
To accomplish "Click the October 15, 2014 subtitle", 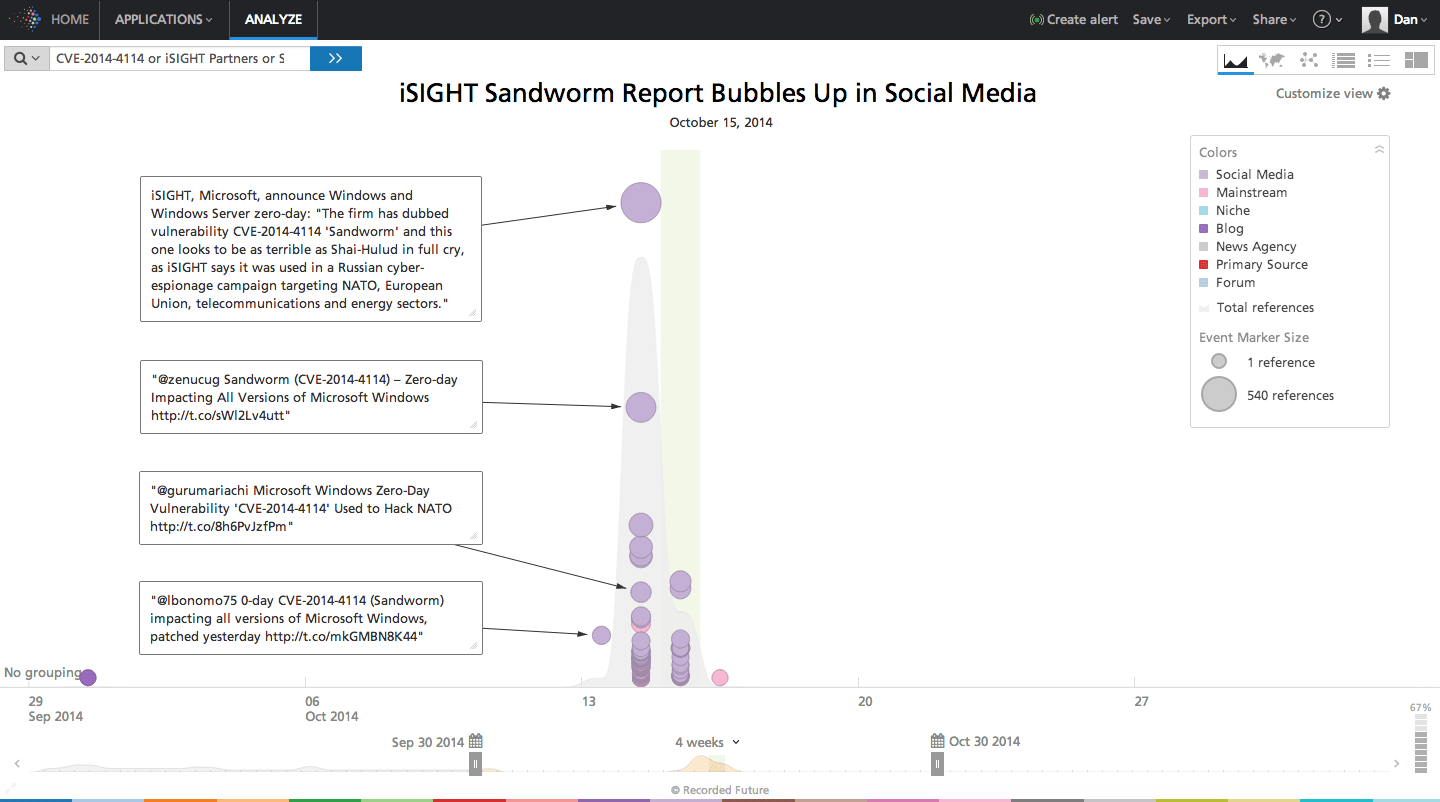I will (x=721, y=123).
